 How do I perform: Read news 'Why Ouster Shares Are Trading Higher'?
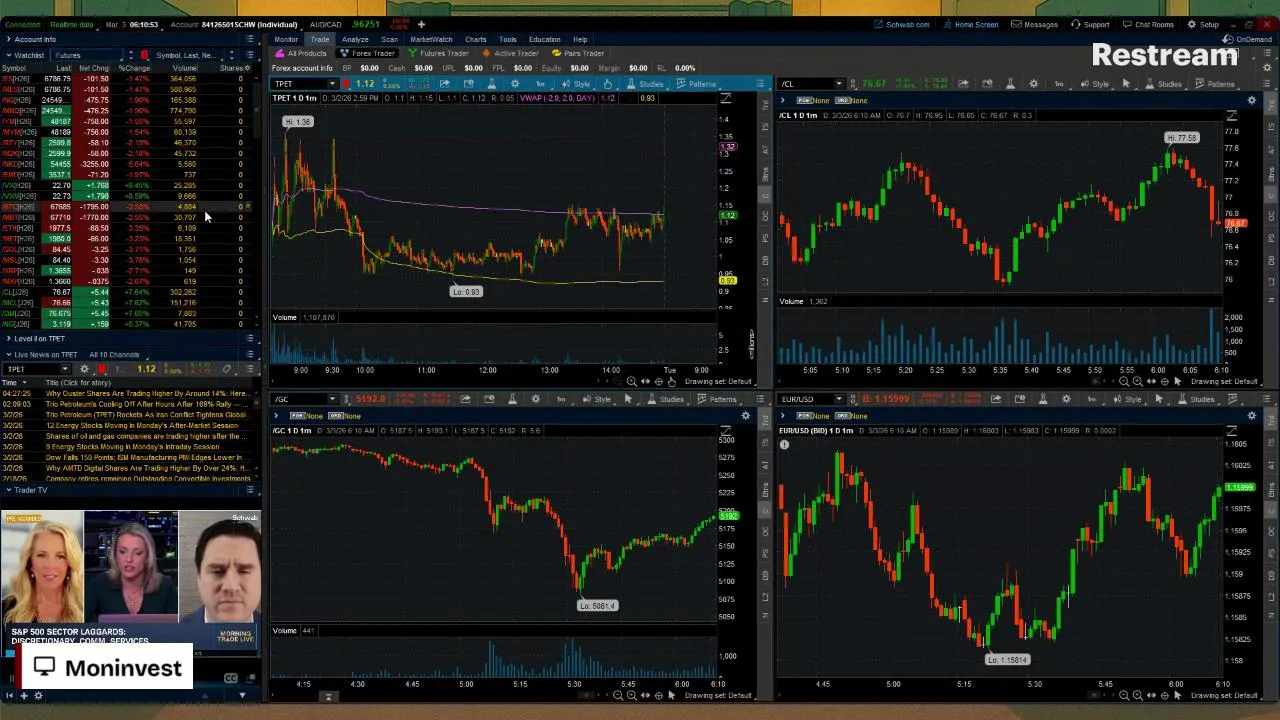148,394
